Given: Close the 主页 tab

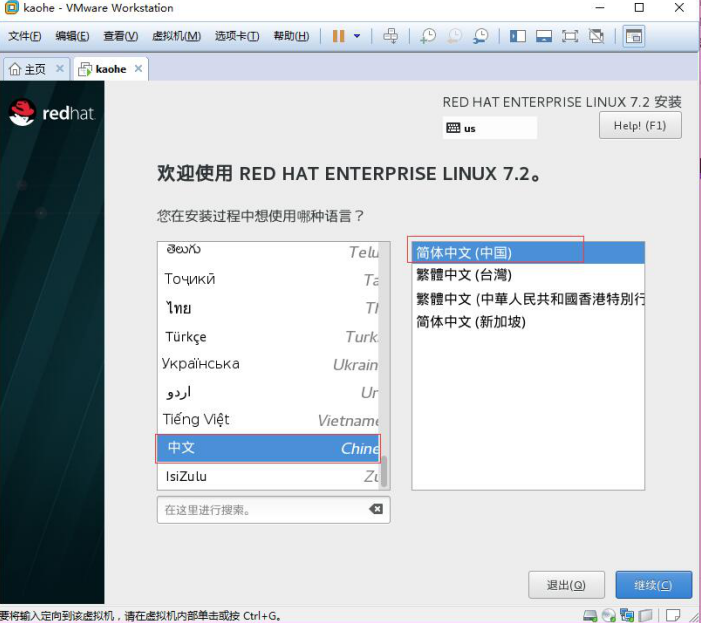Looking at the screenshot, I should tap(59, 69).
